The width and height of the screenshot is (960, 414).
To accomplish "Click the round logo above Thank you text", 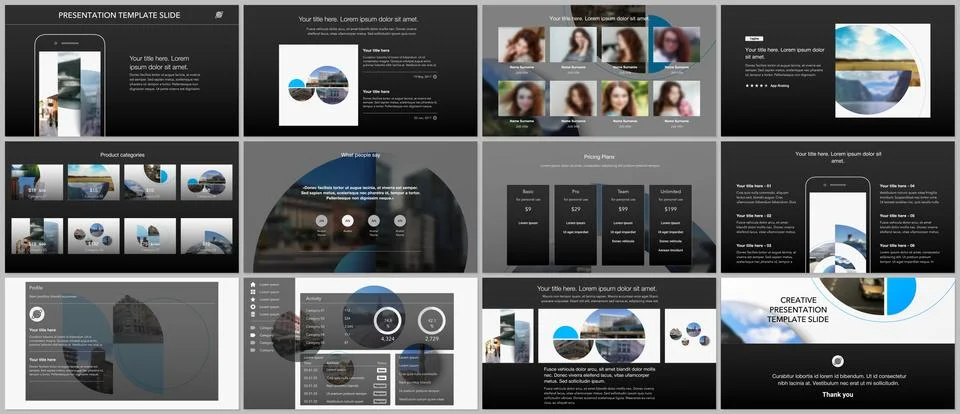I will pyautogui.click(x=838, y=361).
